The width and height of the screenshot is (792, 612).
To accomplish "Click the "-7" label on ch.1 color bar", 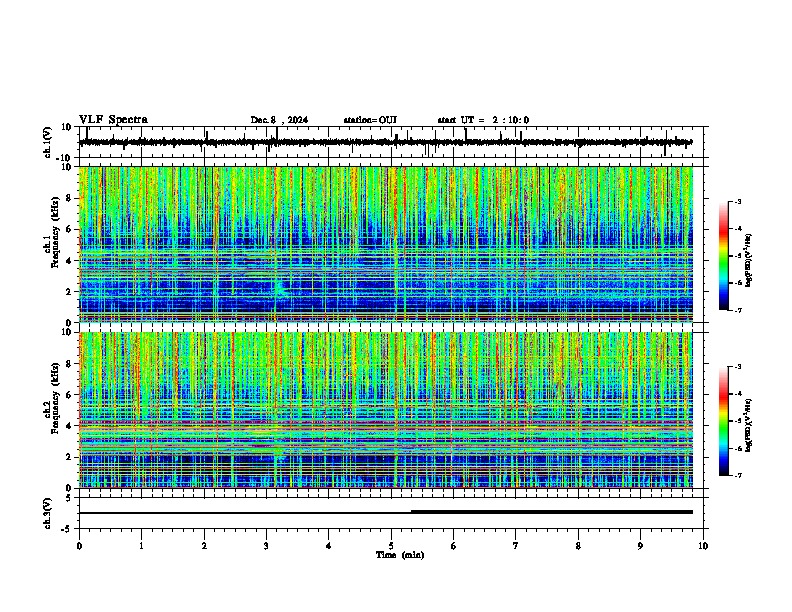I will coord(737,310).
